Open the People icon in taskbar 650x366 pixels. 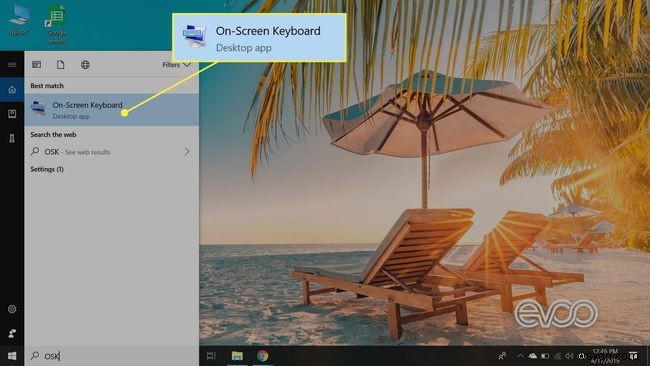[x=502, y=356]
